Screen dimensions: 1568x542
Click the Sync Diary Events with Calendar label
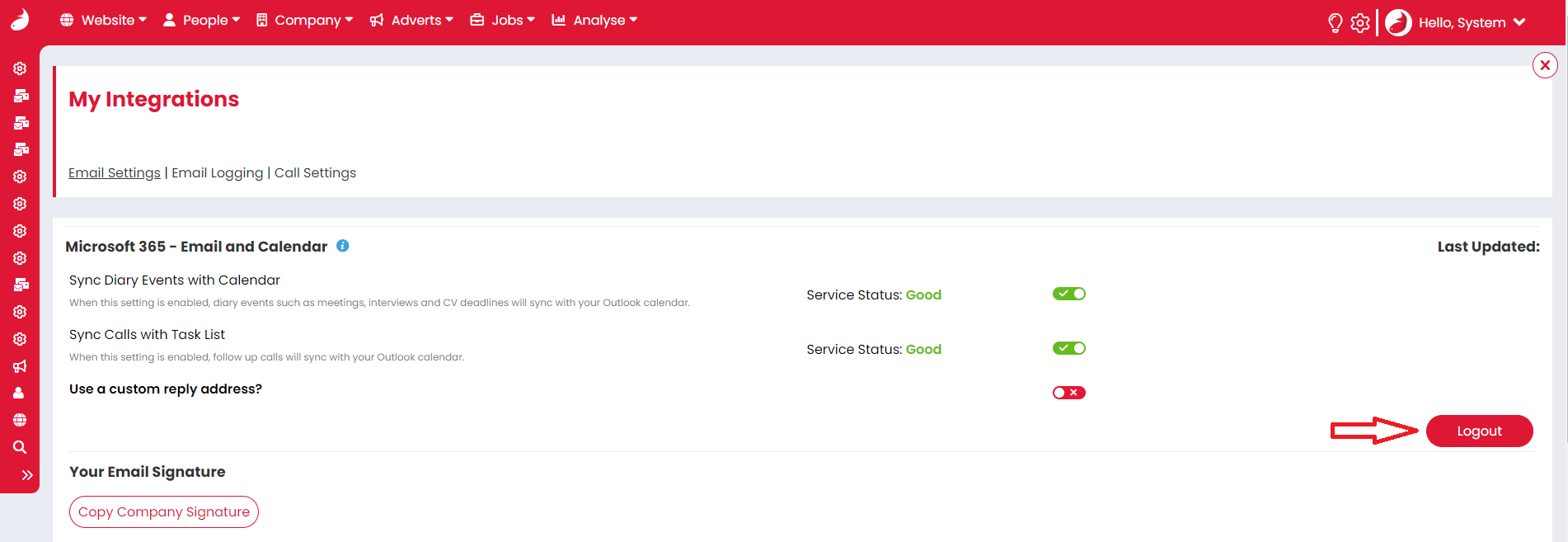(x=175, y=280)
